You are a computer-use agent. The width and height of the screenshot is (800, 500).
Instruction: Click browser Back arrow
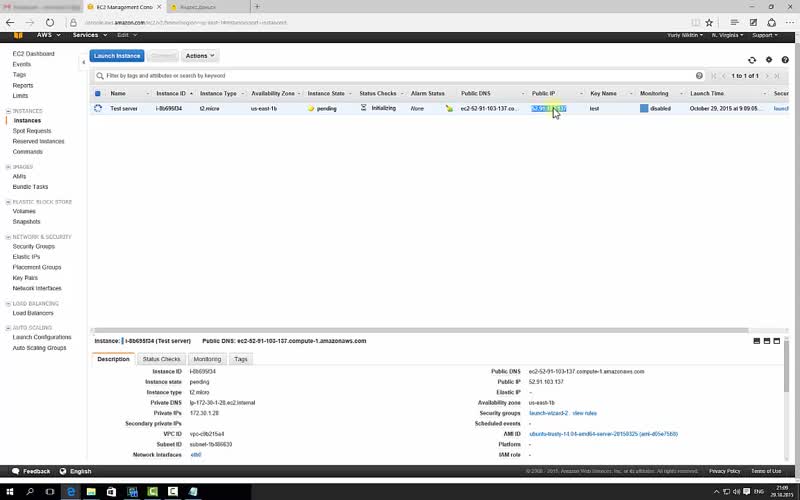tap(10, 22)
